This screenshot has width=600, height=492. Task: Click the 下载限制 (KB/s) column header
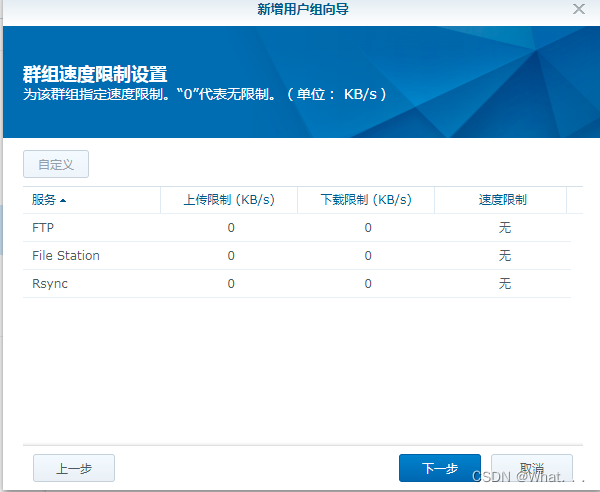pyautogui.click(x=366, y=200)
